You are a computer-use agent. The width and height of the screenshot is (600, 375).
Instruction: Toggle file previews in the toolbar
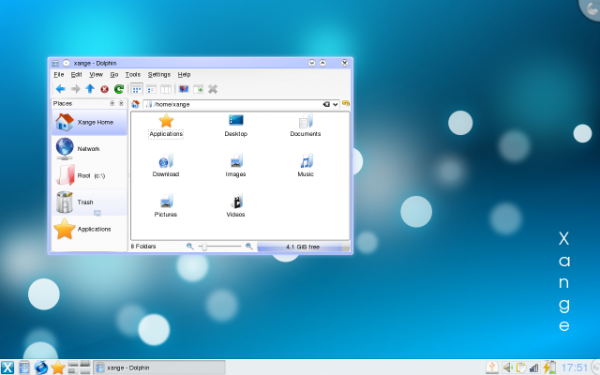[184, 89]
